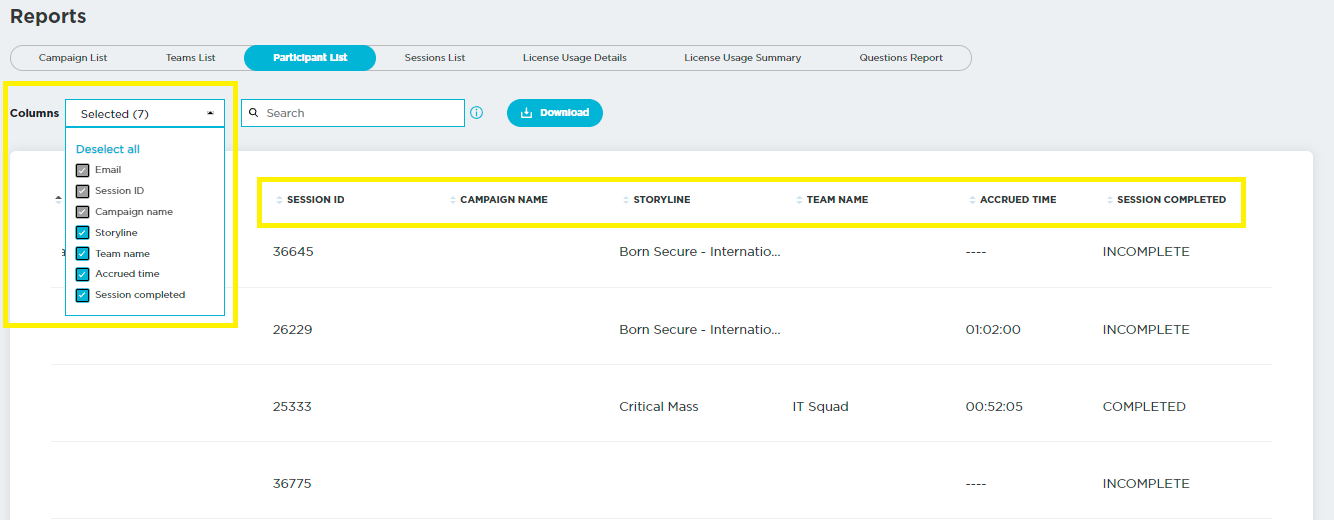
Task: Select session ID 25333 cell
Action: [x=293, y=407]
